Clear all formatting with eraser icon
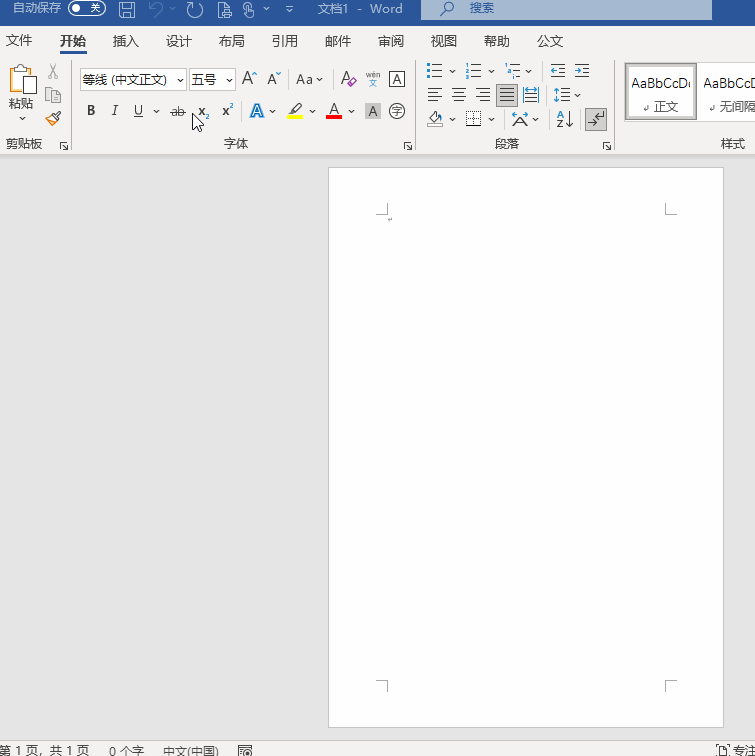 click(348, 79)
